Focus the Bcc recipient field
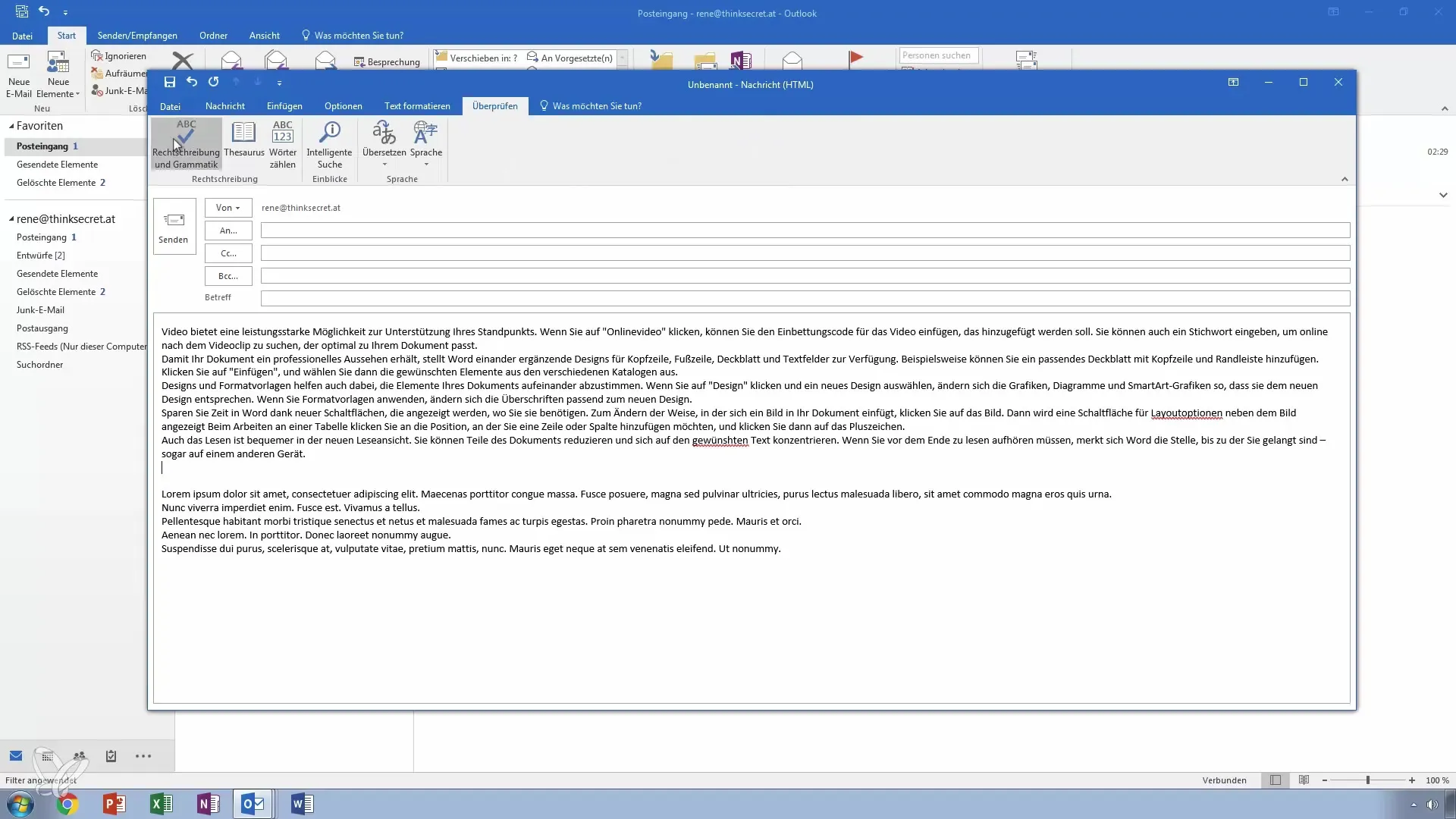The image size is (1456, 819). click(805, 276)
